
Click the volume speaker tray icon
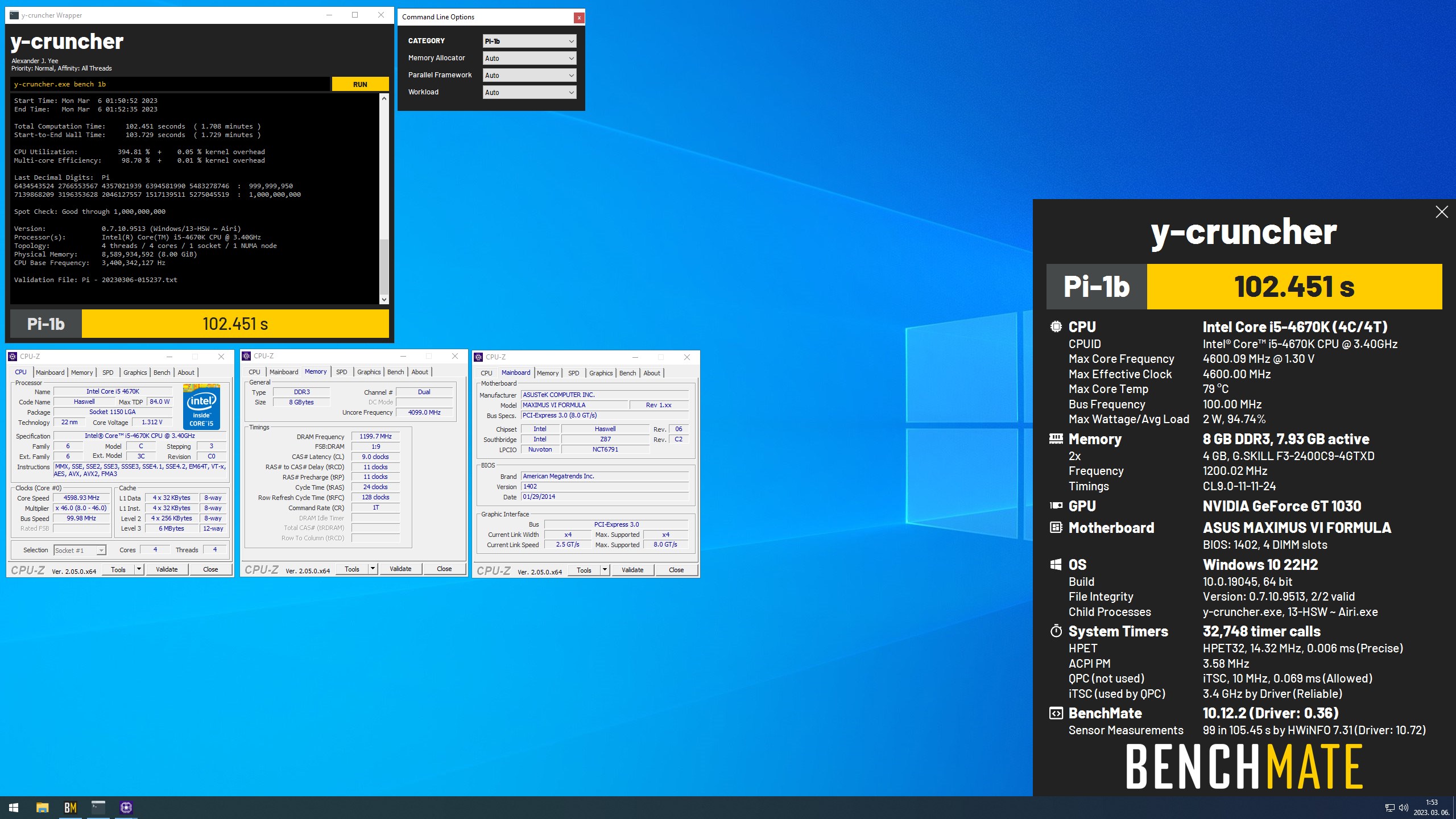point(1404,808)
